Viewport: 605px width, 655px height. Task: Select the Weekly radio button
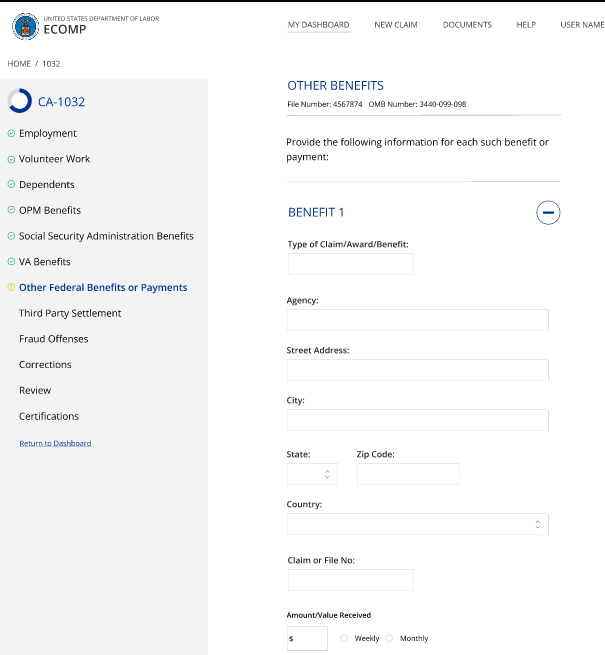pyautogui.click(x=345, y=638)
